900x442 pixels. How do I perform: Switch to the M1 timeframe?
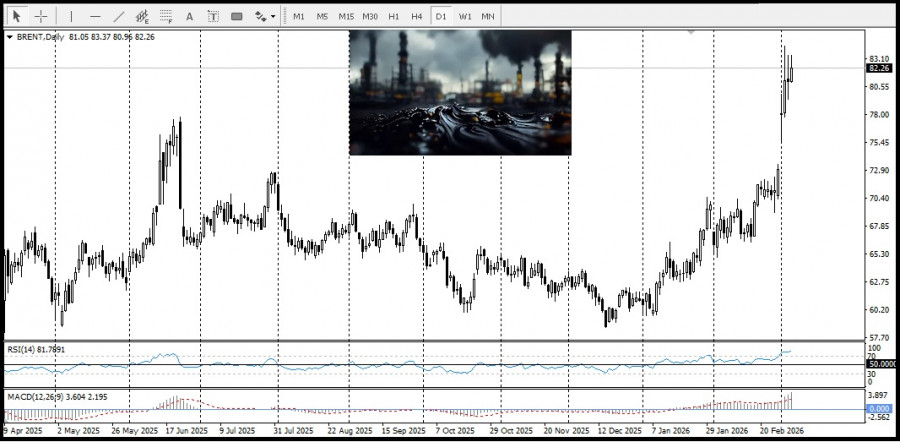298,16
